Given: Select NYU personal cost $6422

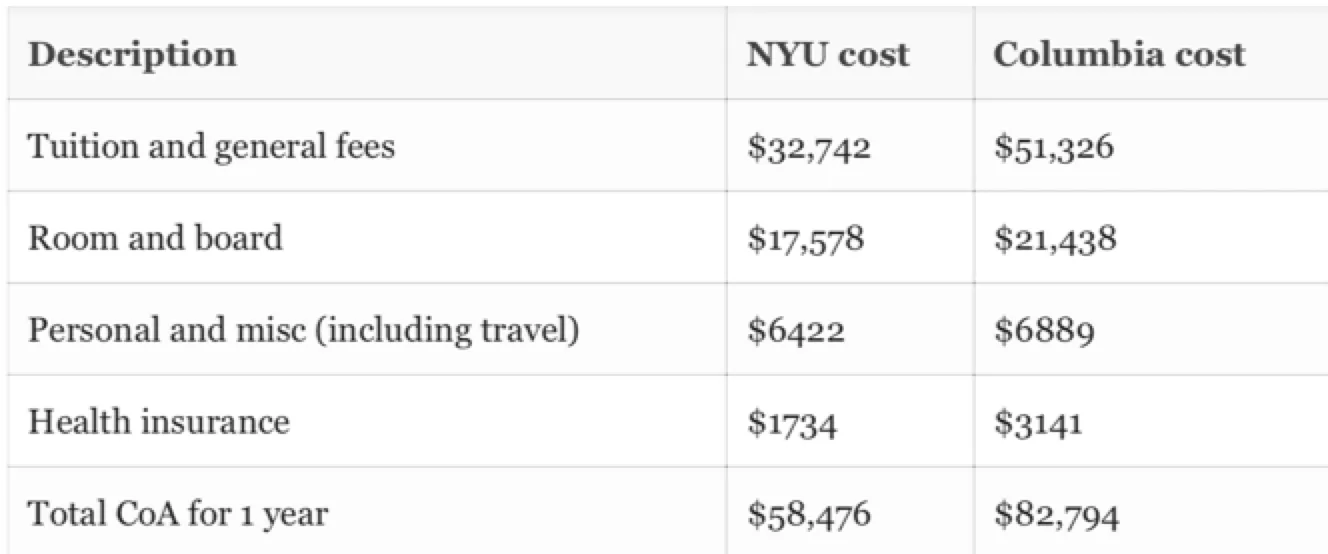Looking at the screenshot, I should [797, 332].
